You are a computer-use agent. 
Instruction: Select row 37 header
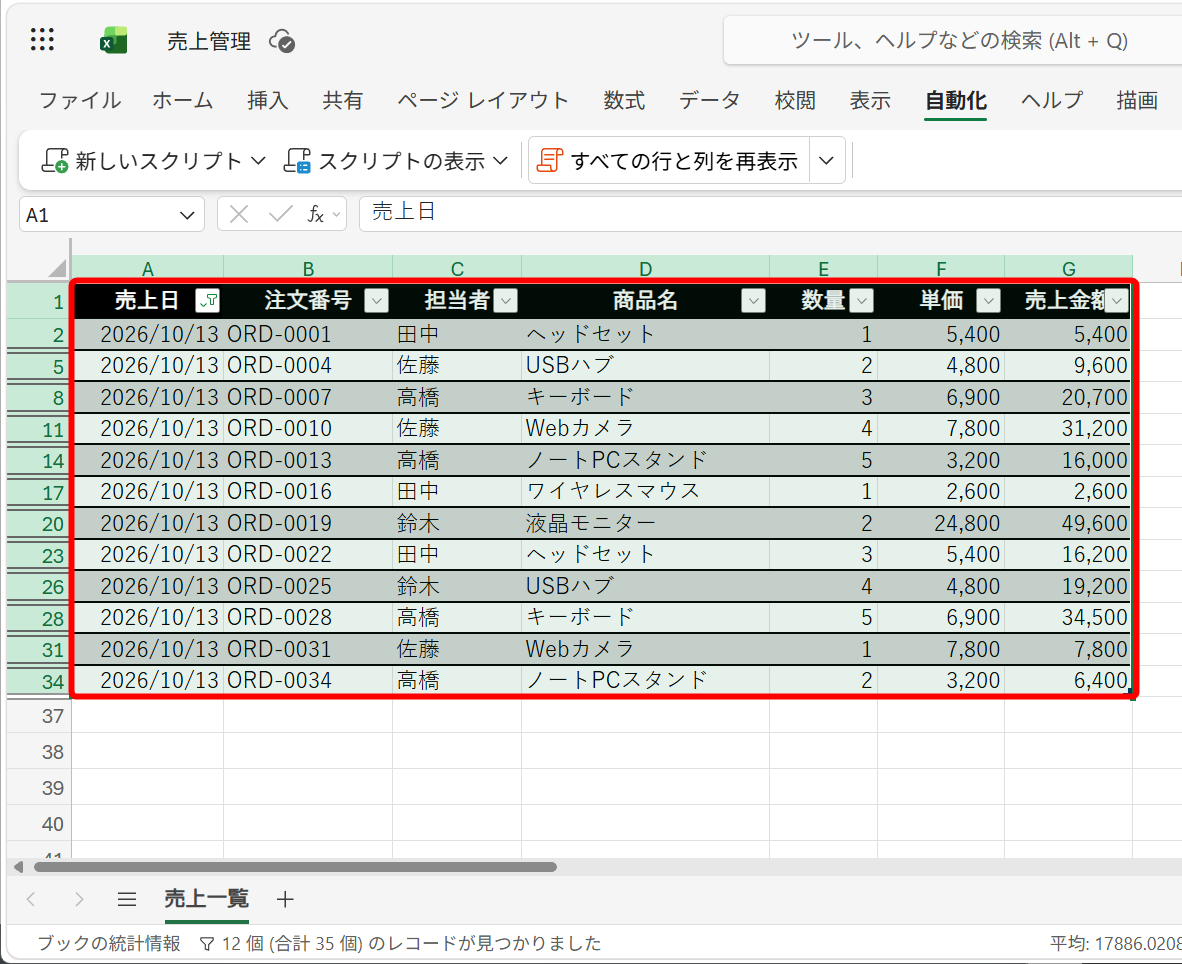(x=39, y=716)
